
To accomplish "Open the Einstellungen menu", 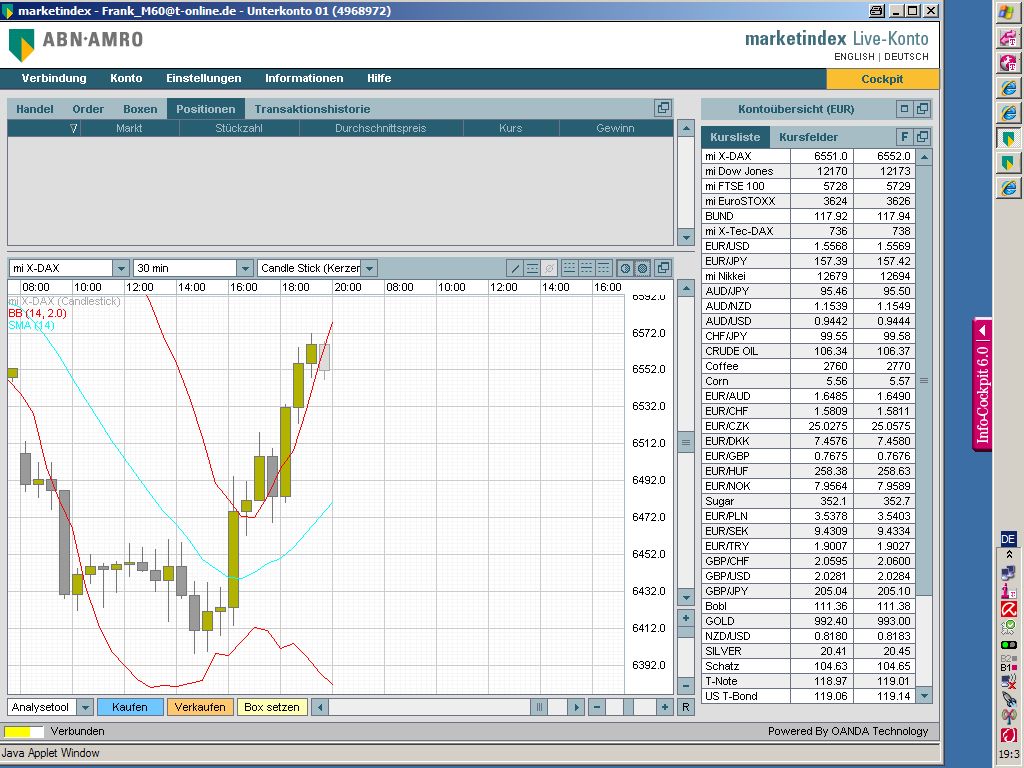I will tap(203, 78).
